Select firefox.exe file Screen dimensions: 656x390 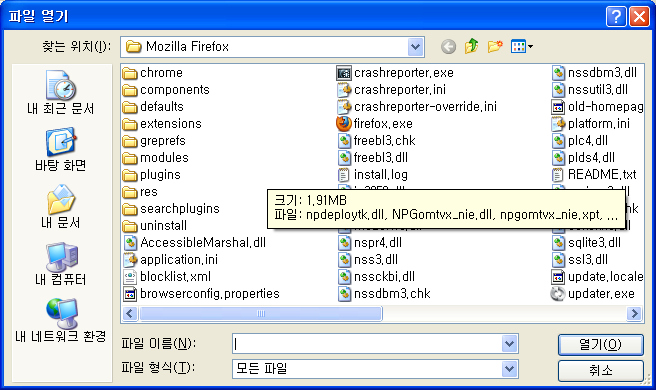374,124
